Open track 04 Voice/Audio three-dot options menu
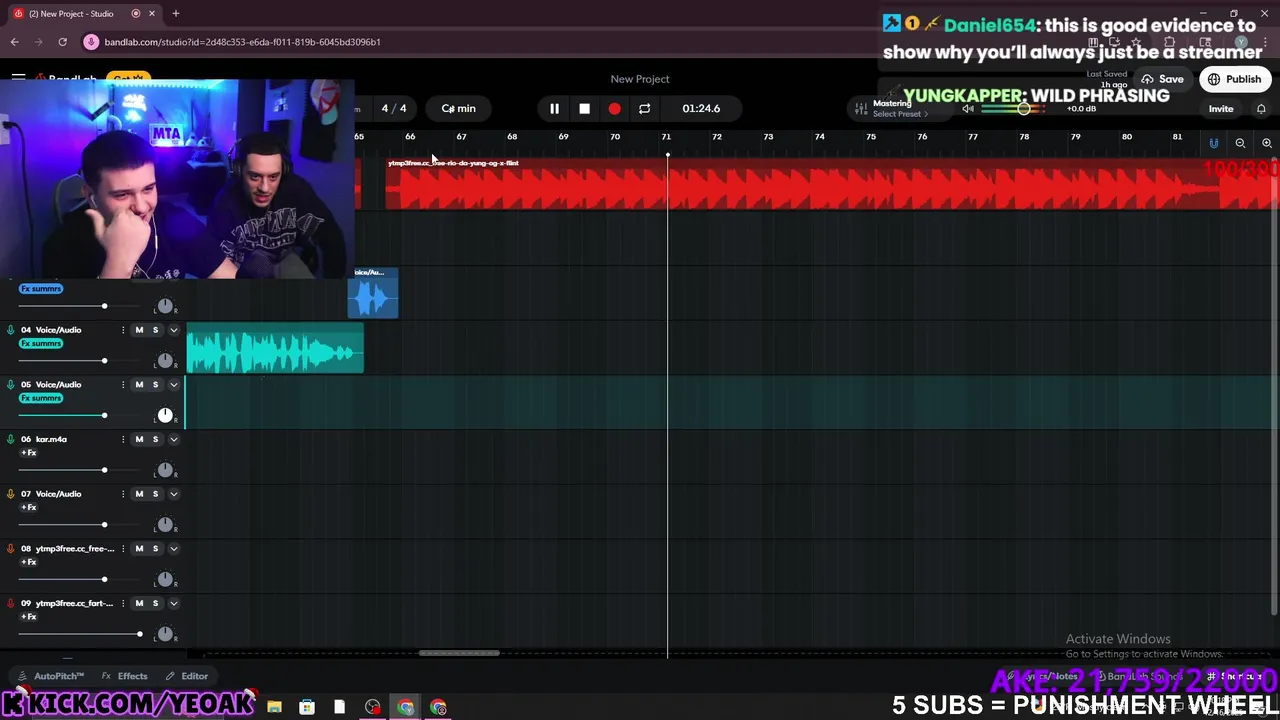 click(x=123, y=330)
